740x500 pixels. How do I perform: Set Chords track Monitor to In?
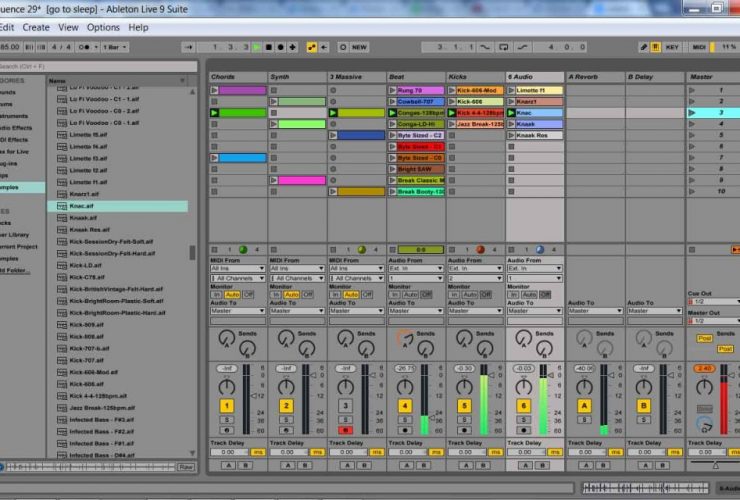(x=217, y=295)
